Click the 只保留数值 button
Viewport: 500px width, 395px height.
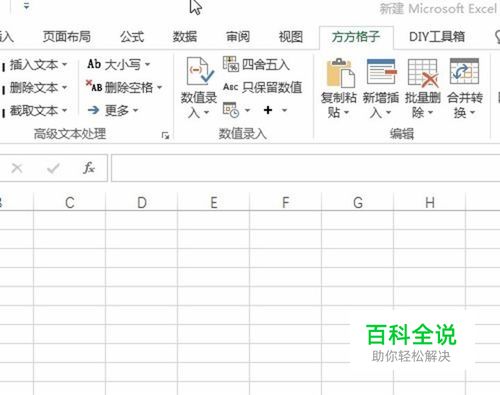click(263, 87)
